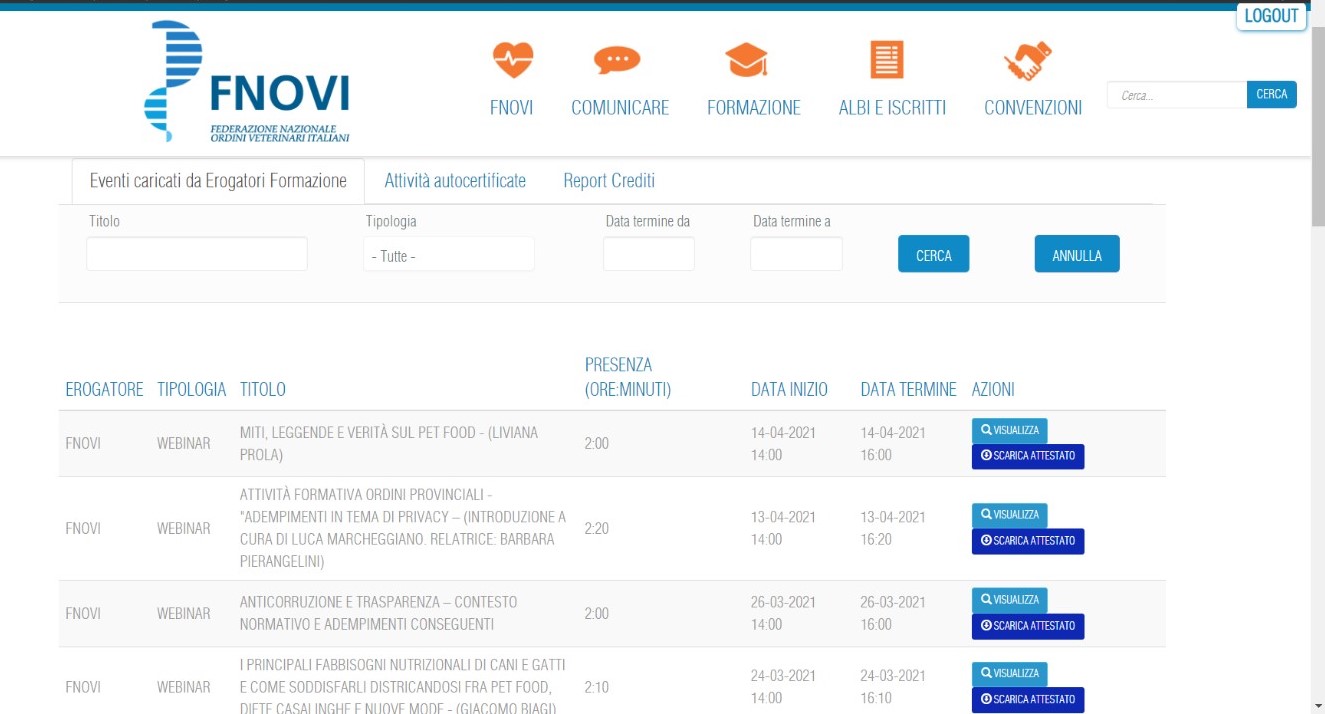Select the Albi e Iscritti document icon
Viewport: 1325px width, 714px height.
pyautogui.click(x=886, y=61)
